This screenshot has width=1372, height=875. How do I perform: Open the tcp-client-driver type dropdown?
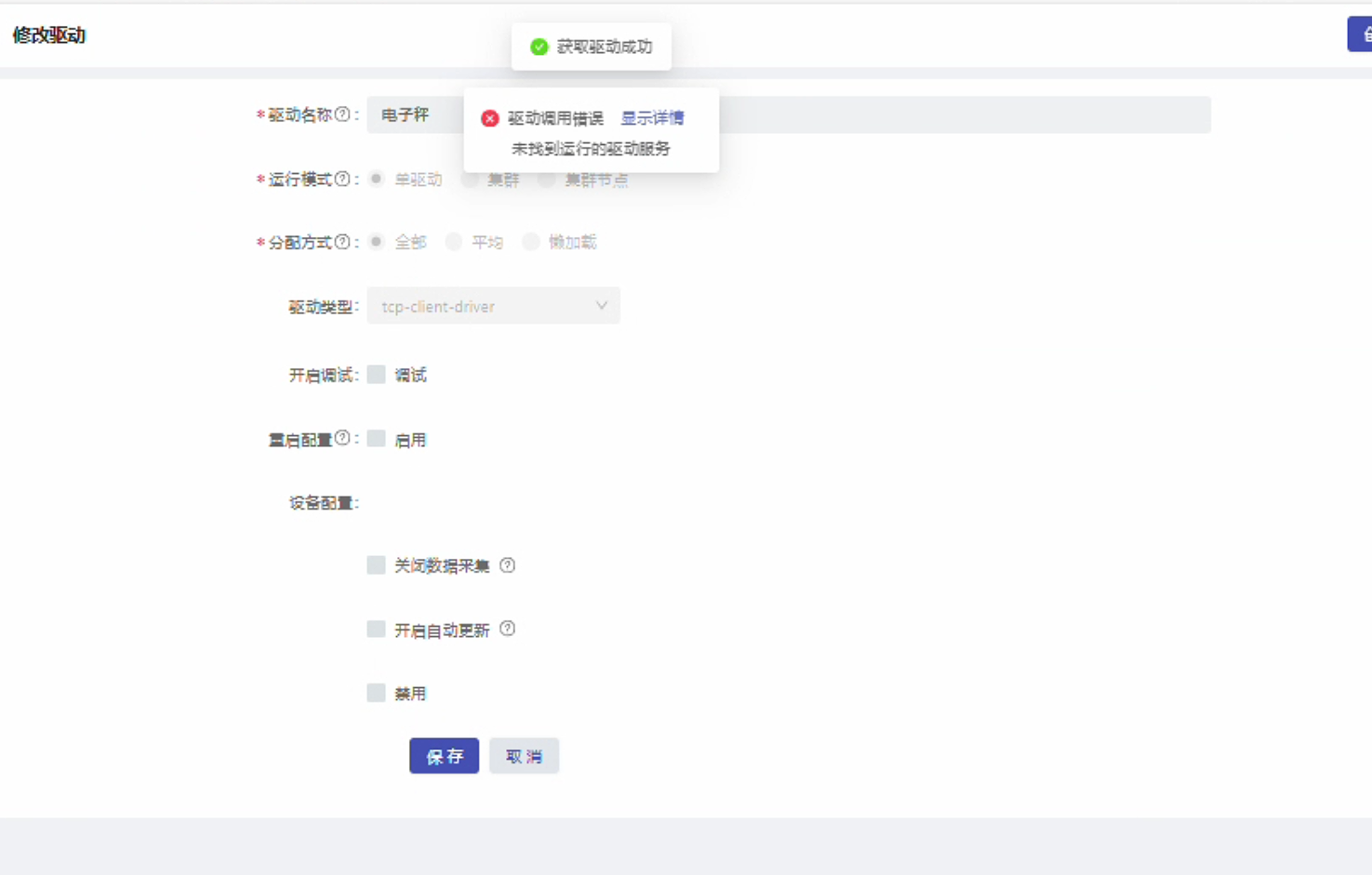point(493,306)
